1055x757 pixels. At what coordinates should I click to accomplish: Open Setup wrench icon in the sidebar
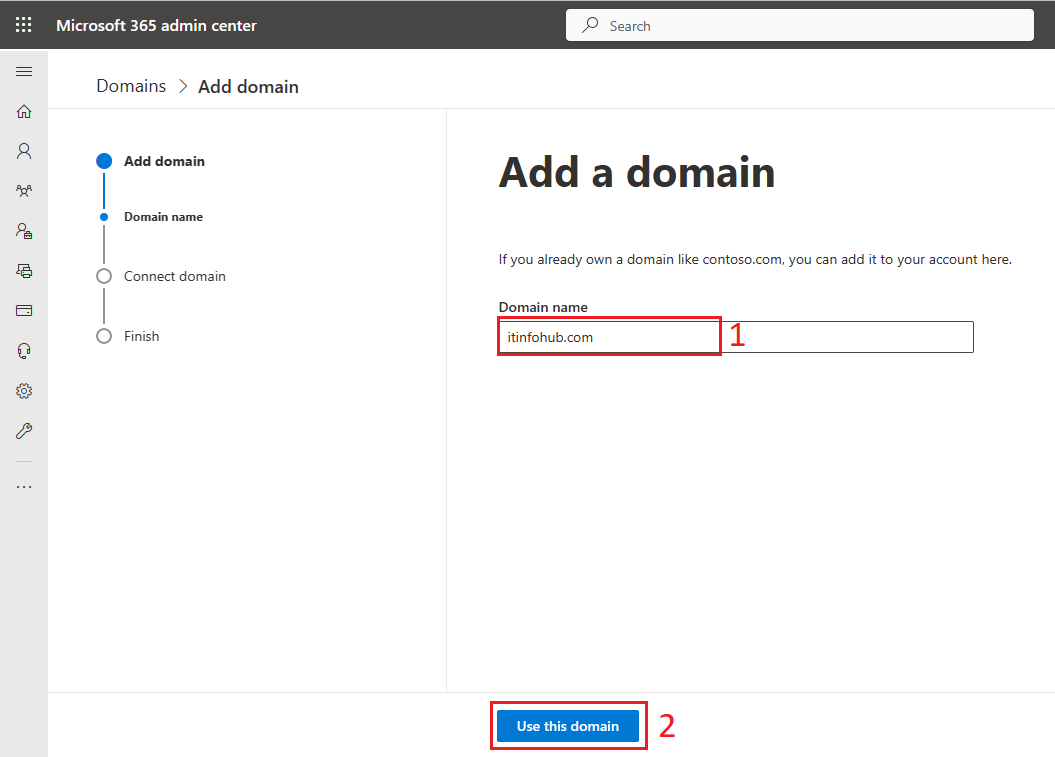coord(24,431)
